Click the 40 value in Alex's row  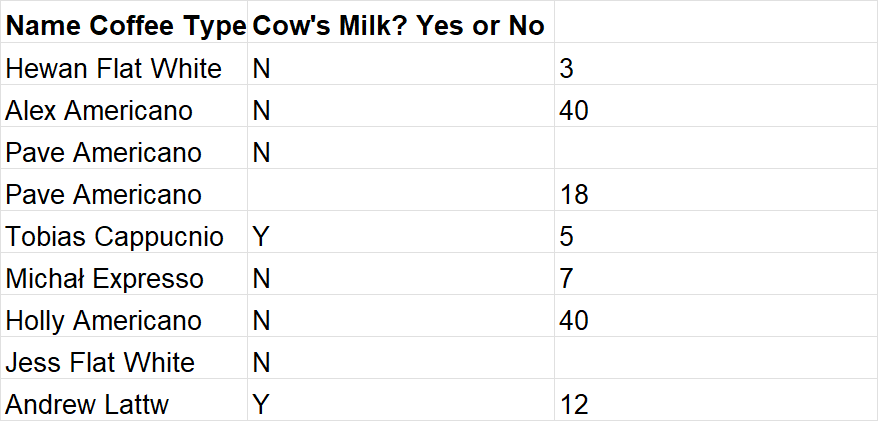tap(573, 110)
